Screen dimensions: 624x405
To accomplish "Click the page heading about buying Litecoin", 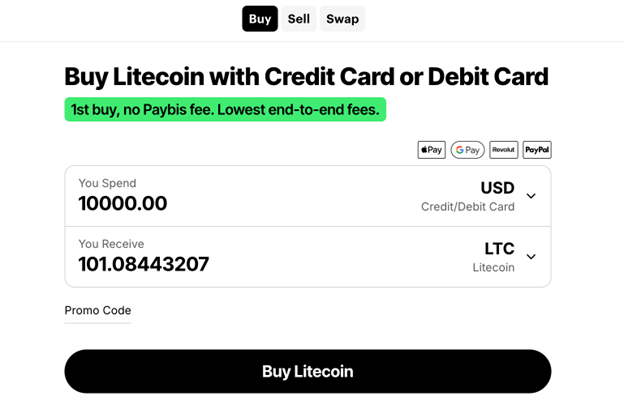I will [x=306, y=76].
